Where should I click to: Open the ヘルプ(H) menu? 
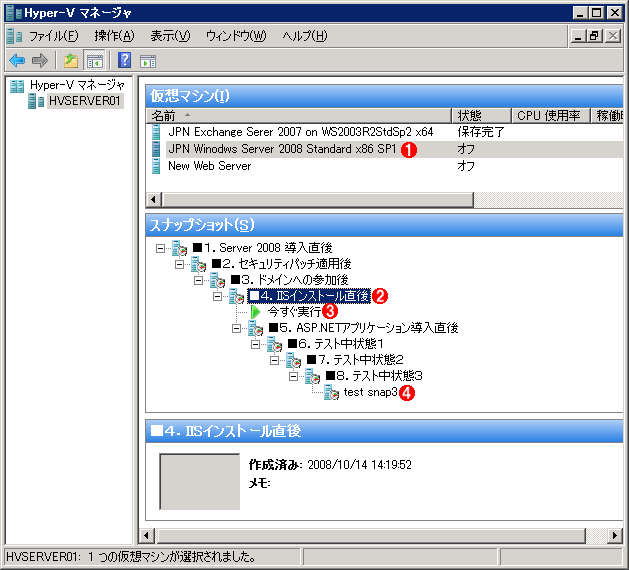[x=304, y=36]
